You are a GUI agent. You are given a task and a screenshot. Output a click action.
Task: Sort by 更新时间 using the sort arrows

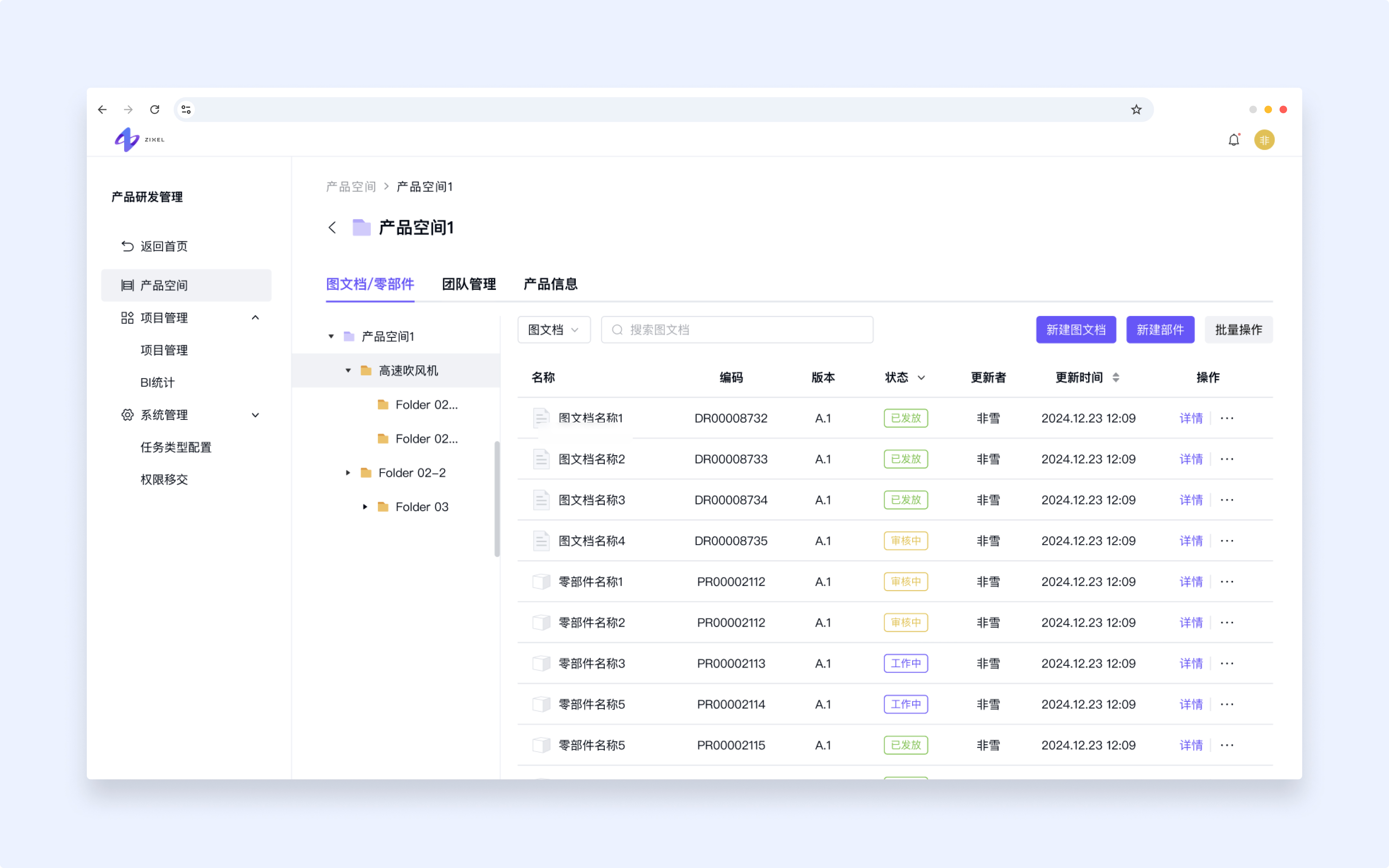tap(1116, 377)
